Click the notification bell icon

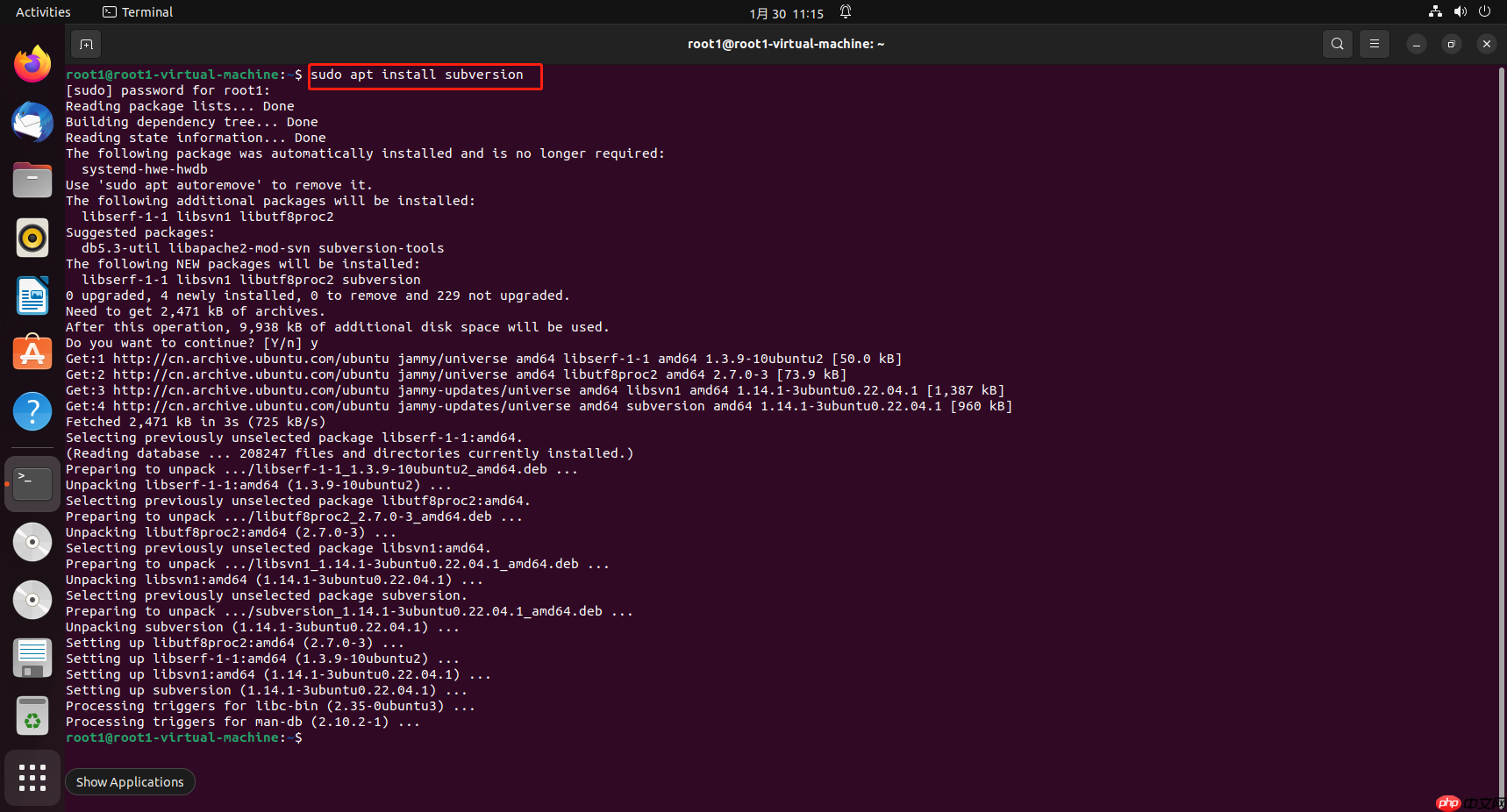tap(846, 11)
